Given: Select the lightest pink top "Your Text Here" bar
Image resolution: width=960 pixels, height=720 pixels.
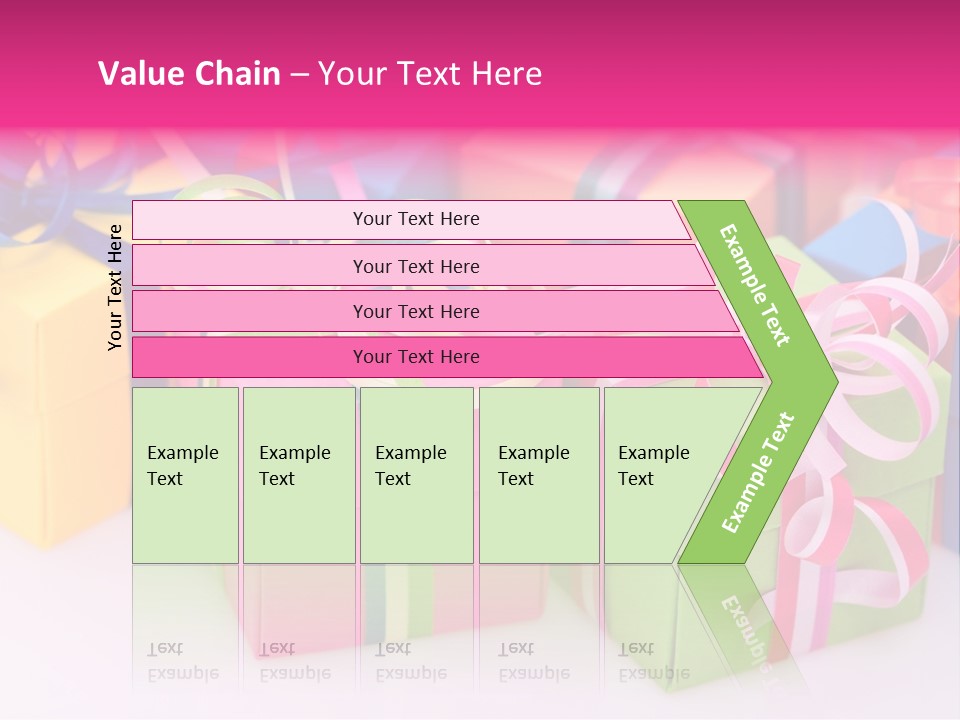Looking at the screenshot, I should pos(415,219).
